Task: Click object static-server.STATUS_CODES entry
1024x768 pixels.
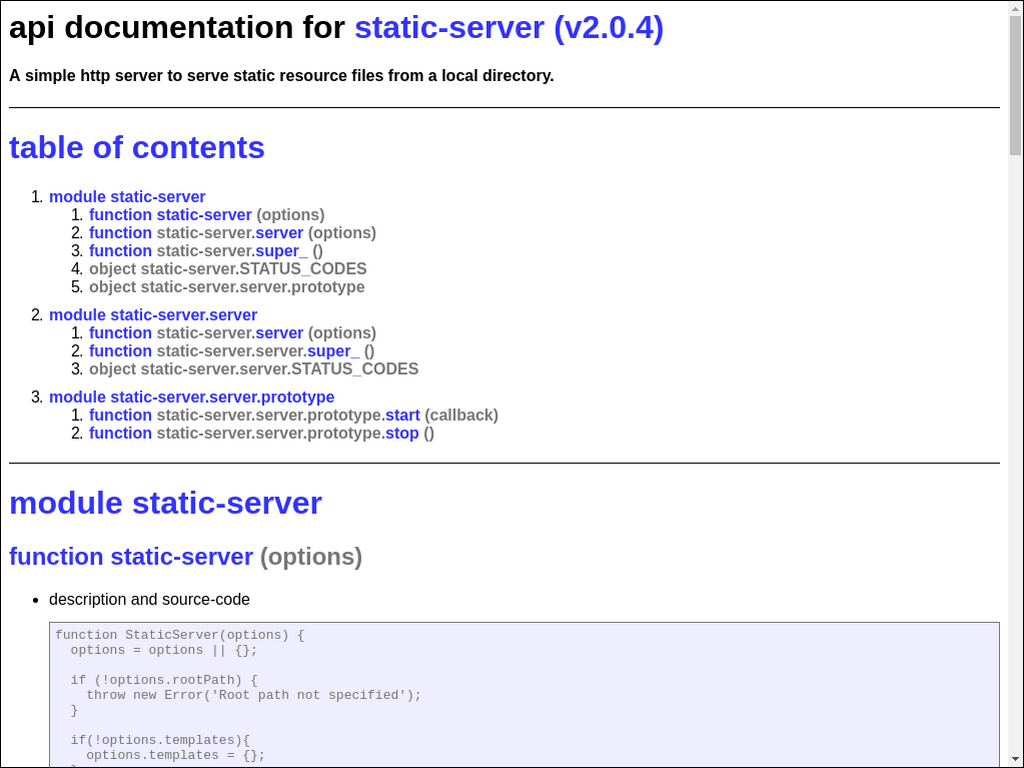Action: [227, 269]
